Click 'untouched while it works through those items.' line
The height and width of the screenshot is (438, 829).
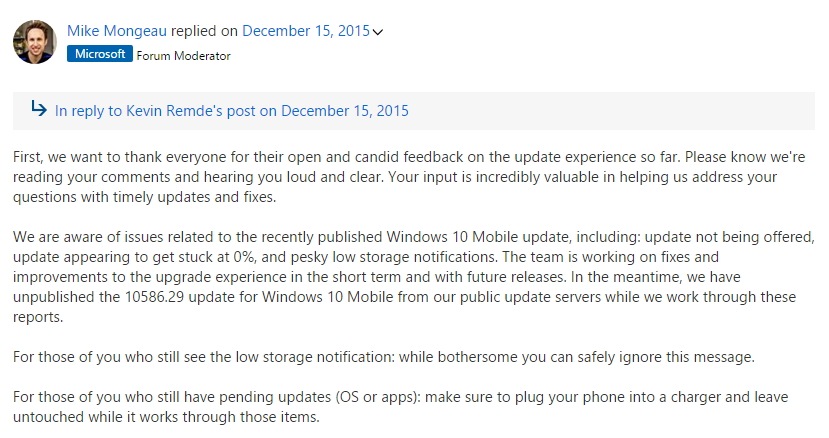(166, 417)
